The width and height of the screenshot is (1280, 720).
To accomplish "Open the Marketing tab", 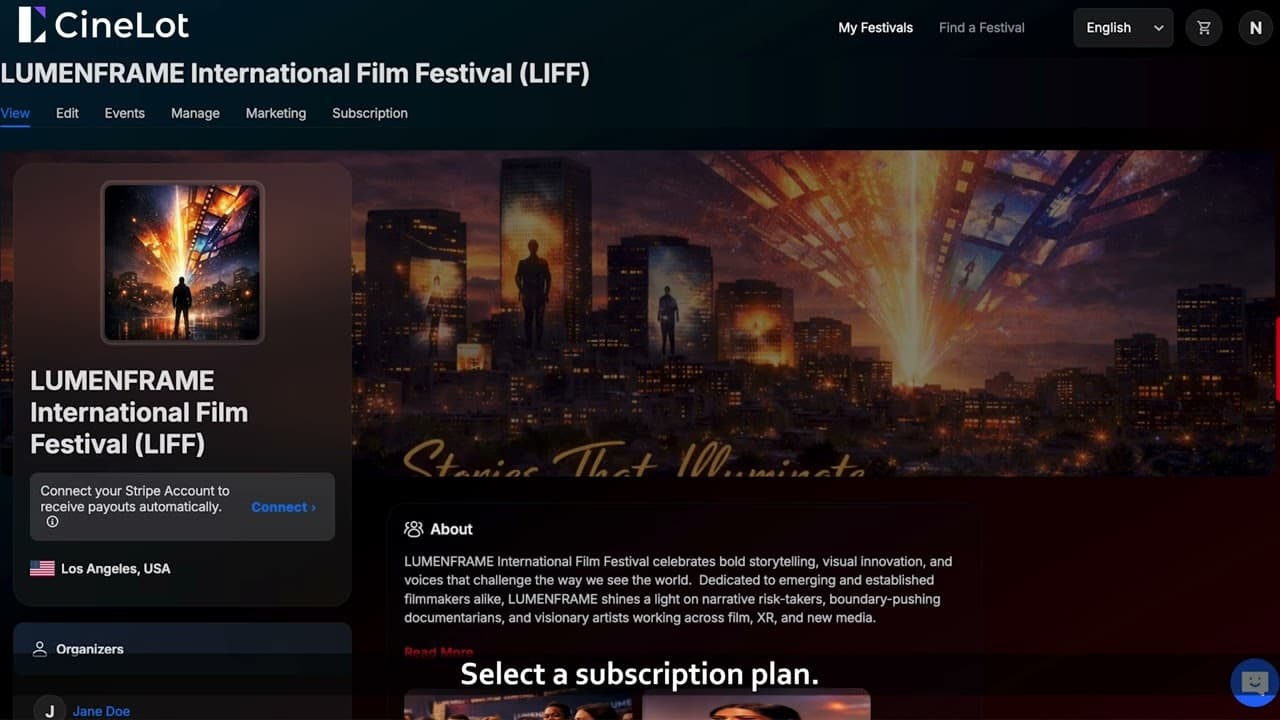I will 276,113.
